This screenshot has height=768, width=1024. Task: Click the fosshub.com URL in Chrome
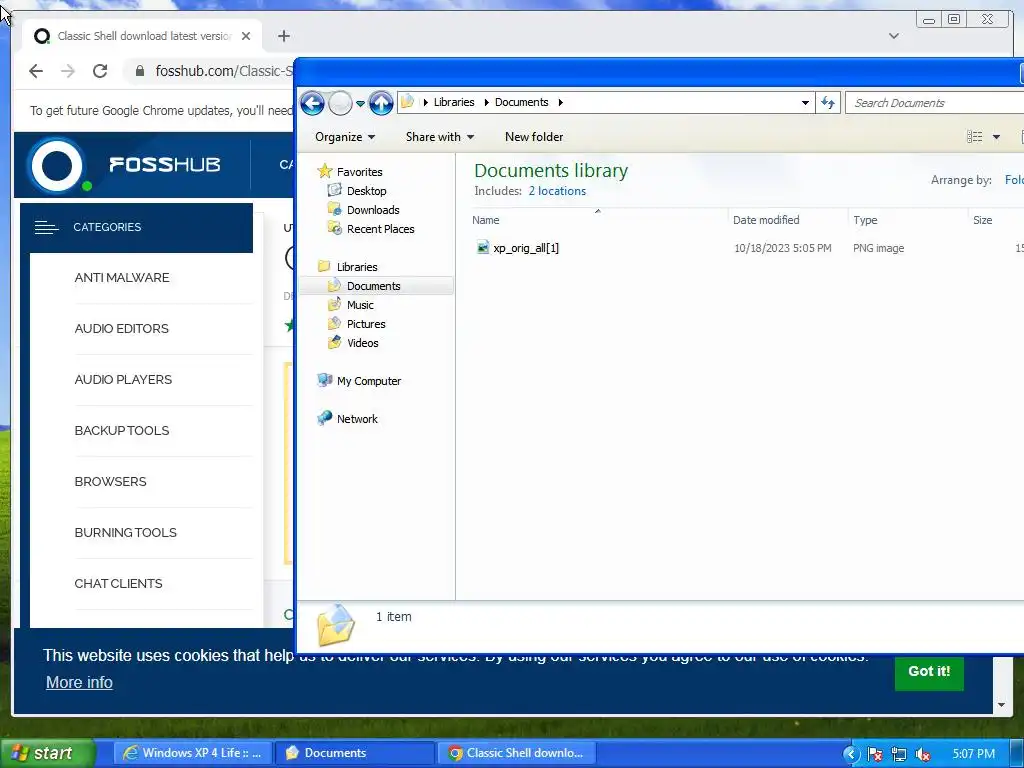223,71
